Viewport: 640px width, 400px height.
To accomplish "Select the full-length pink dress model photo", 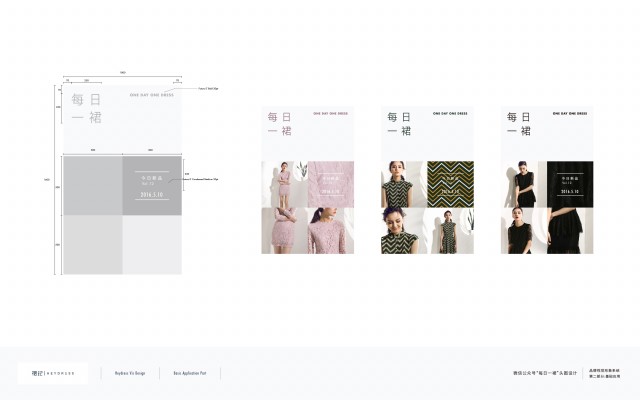I will (x=284, y=184).
